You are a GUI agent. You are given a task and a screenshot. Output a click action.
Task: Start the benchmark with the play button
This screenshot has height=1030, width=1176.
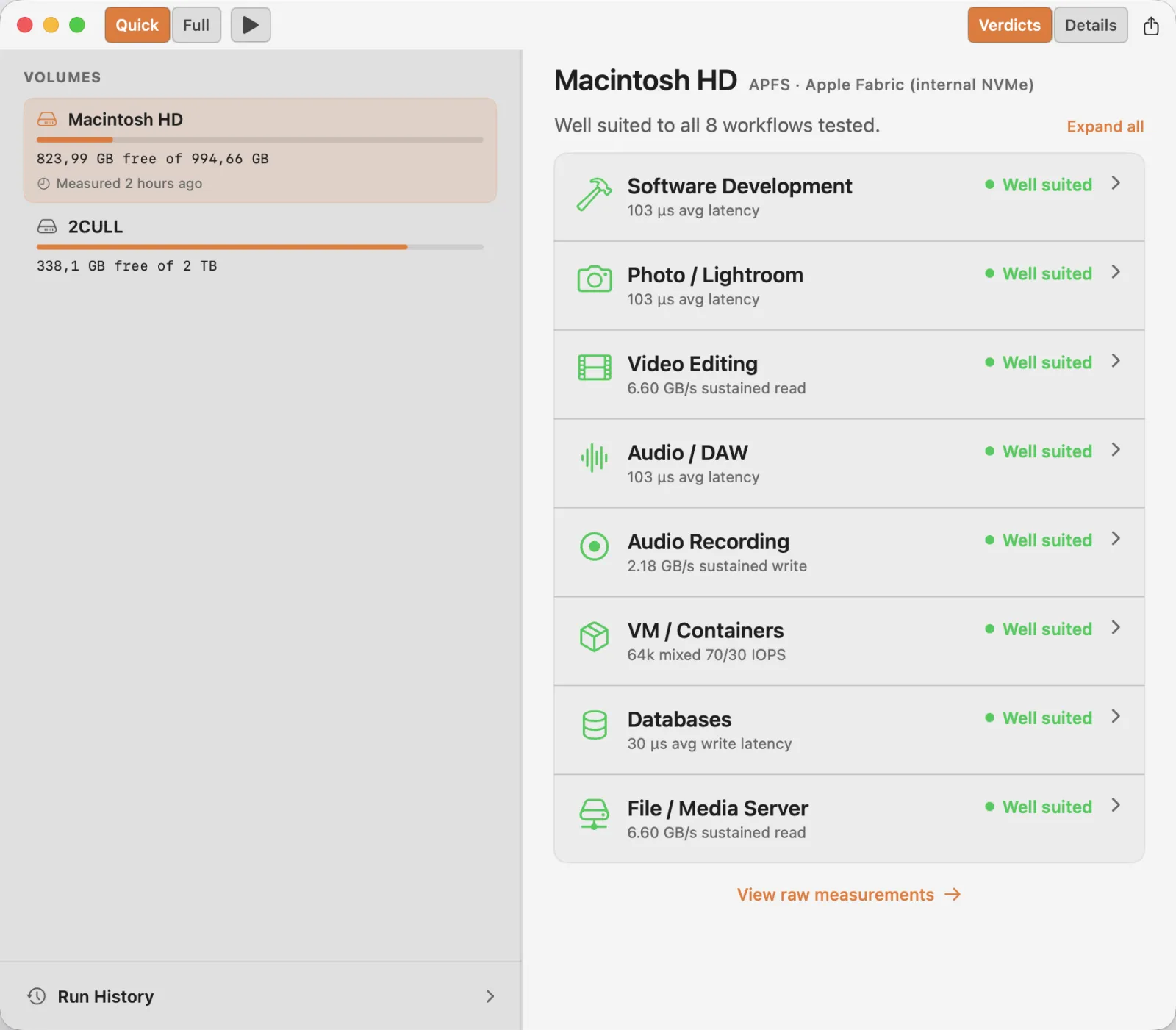pyautogui.click(x=251, y=25)
